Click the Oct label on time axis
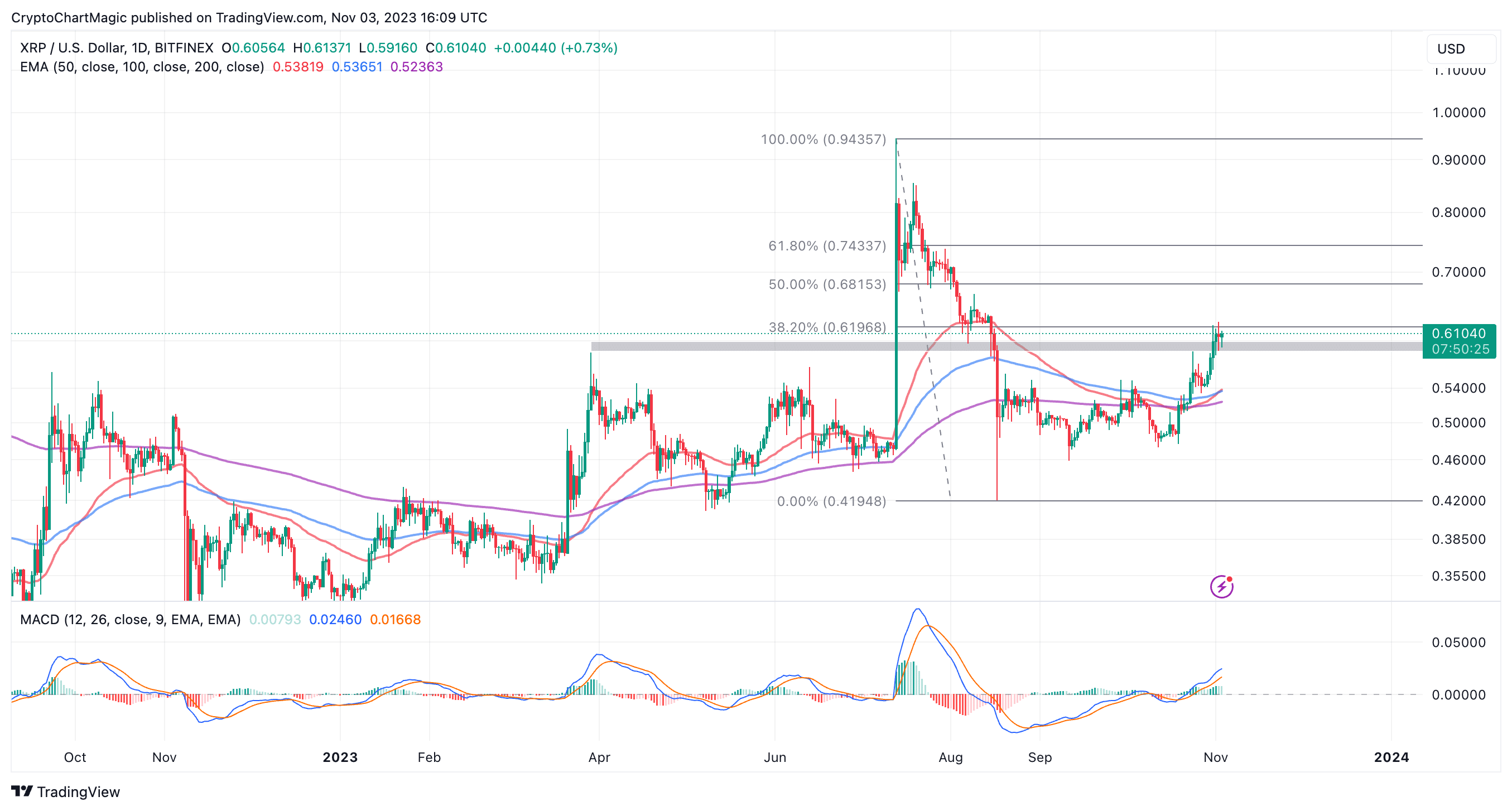Viewport: 1512px width, 811px height. pyautogui.click(x=75, y=757)
